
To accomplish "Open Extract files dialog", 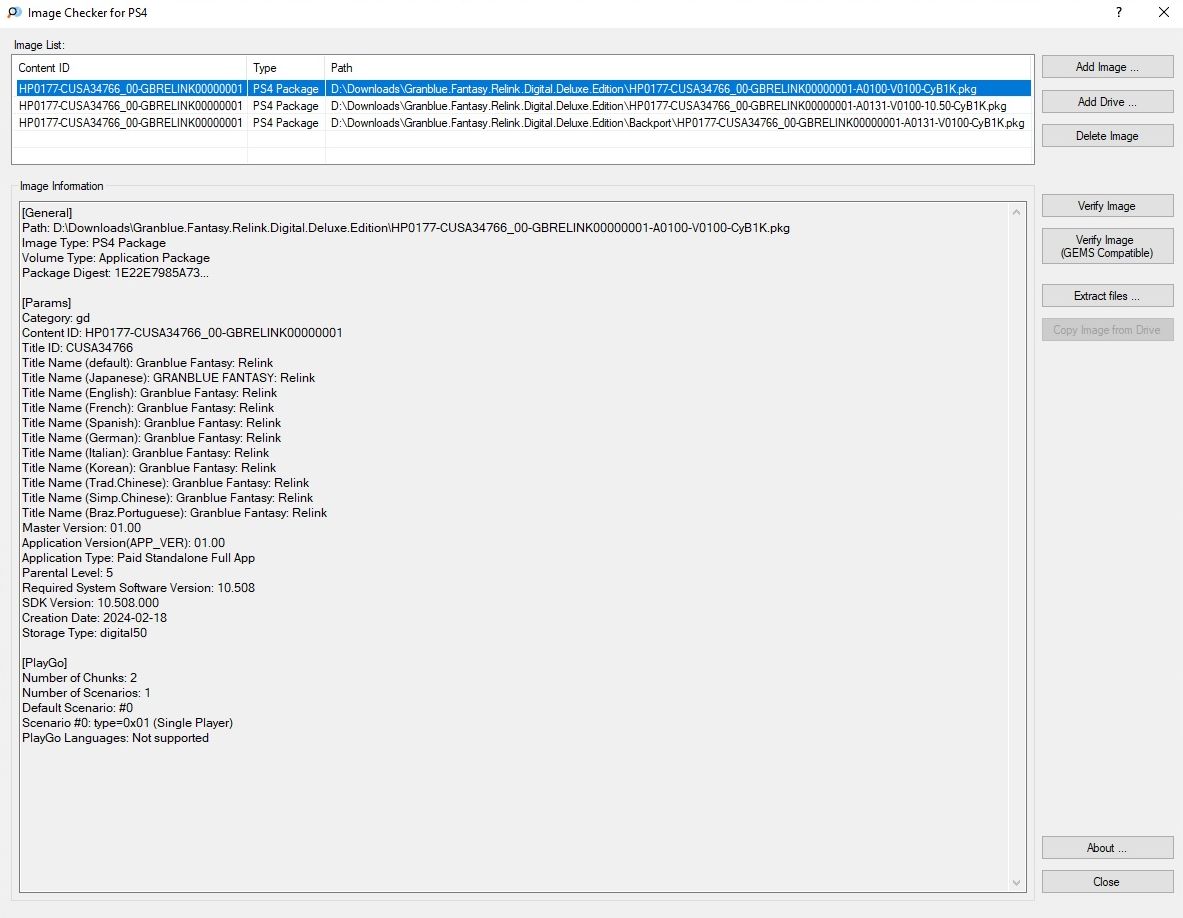I will 1107,296.
